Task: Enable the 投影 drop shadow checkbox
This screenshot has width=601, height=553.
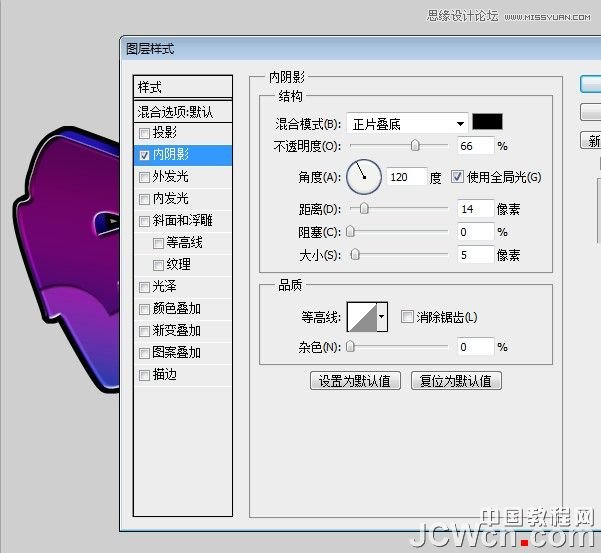Action: tap(144, 133)
